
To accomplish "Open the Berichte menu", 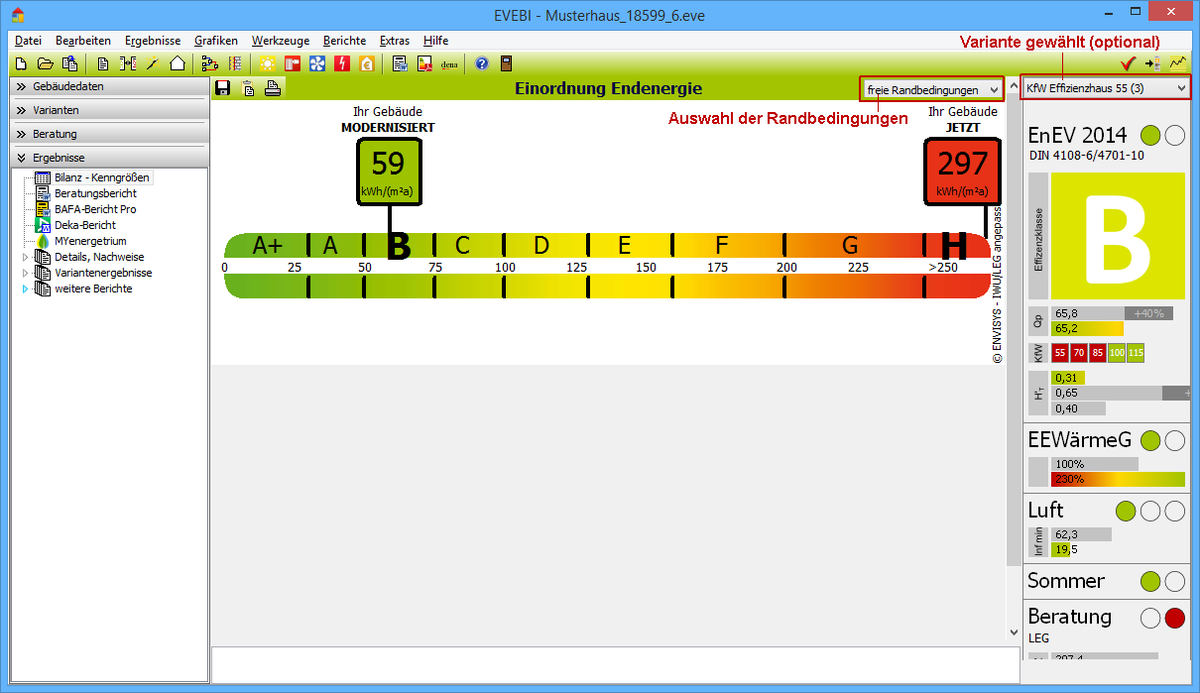I will (x=344, y=41).
